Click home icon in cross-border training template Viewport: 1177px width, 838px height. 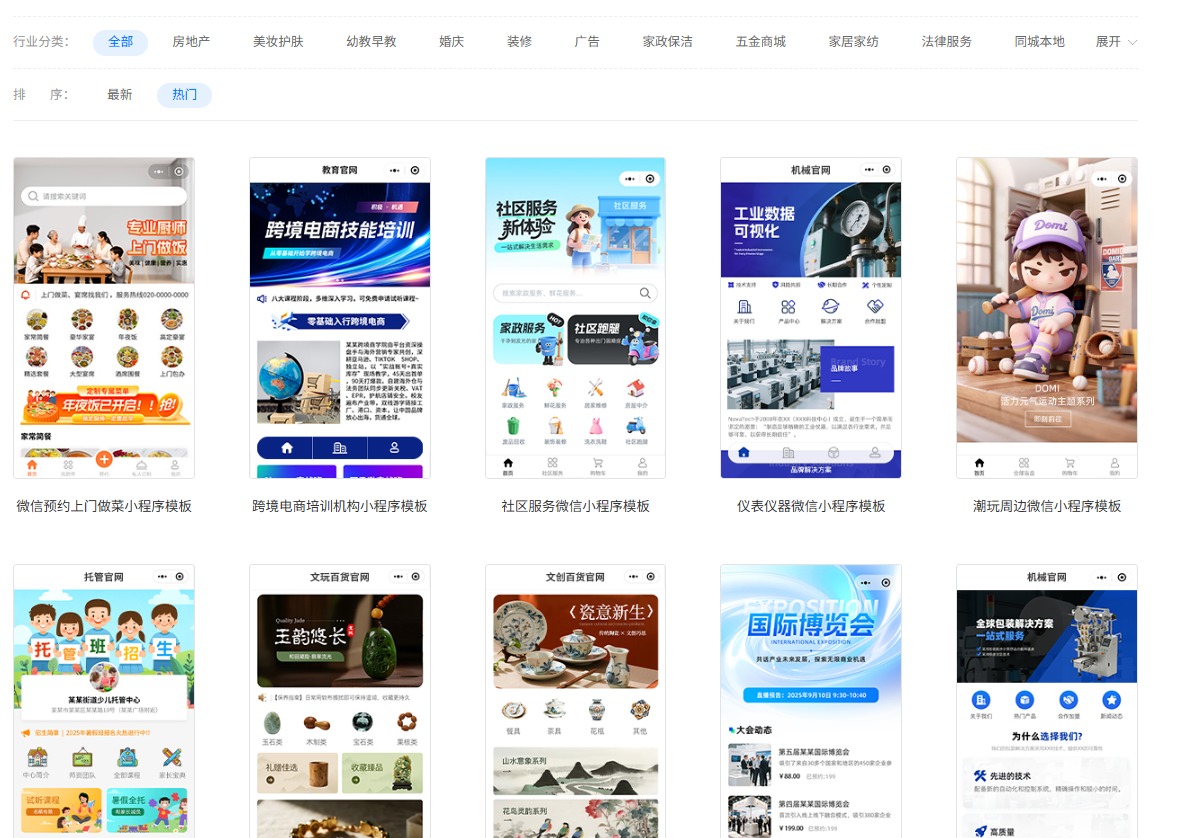click(x=286, y=448)
